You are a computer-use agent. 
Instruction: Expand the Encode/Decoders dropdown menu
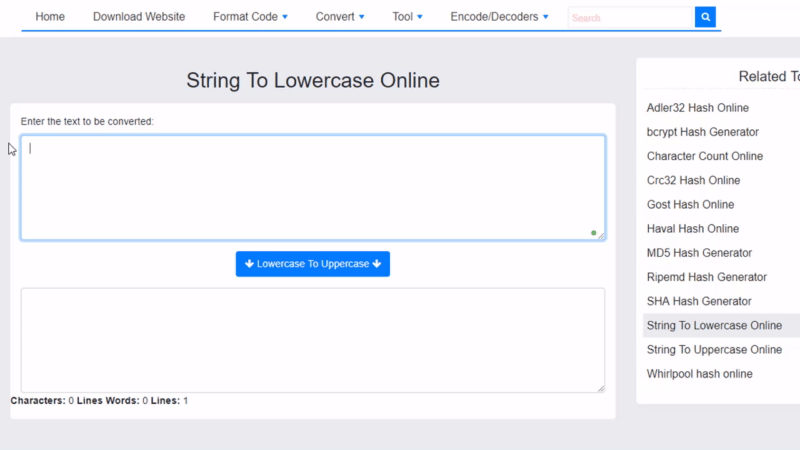click(499, 17)
